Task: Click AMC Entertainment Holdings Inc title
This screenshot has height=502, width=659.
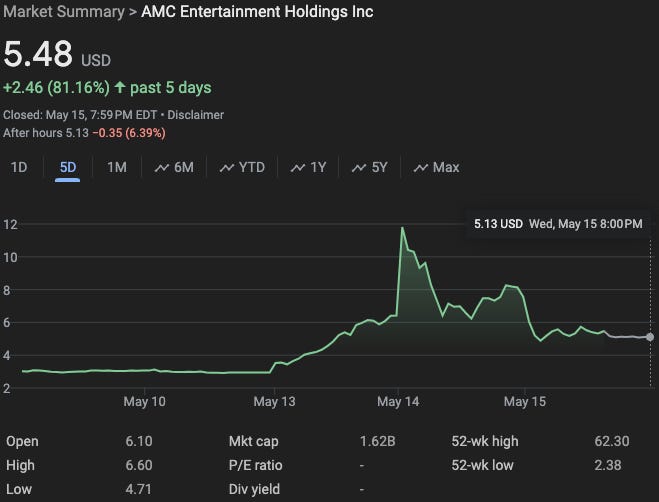Action: point(257,11)
